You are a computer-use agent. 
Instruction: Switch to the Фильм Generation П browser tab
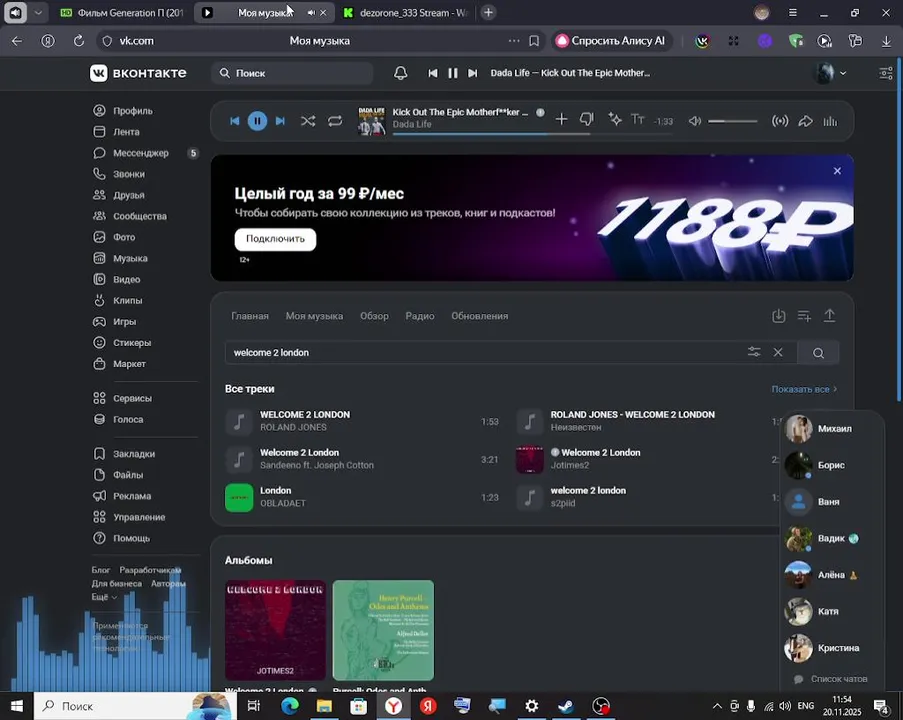[123, 13]
